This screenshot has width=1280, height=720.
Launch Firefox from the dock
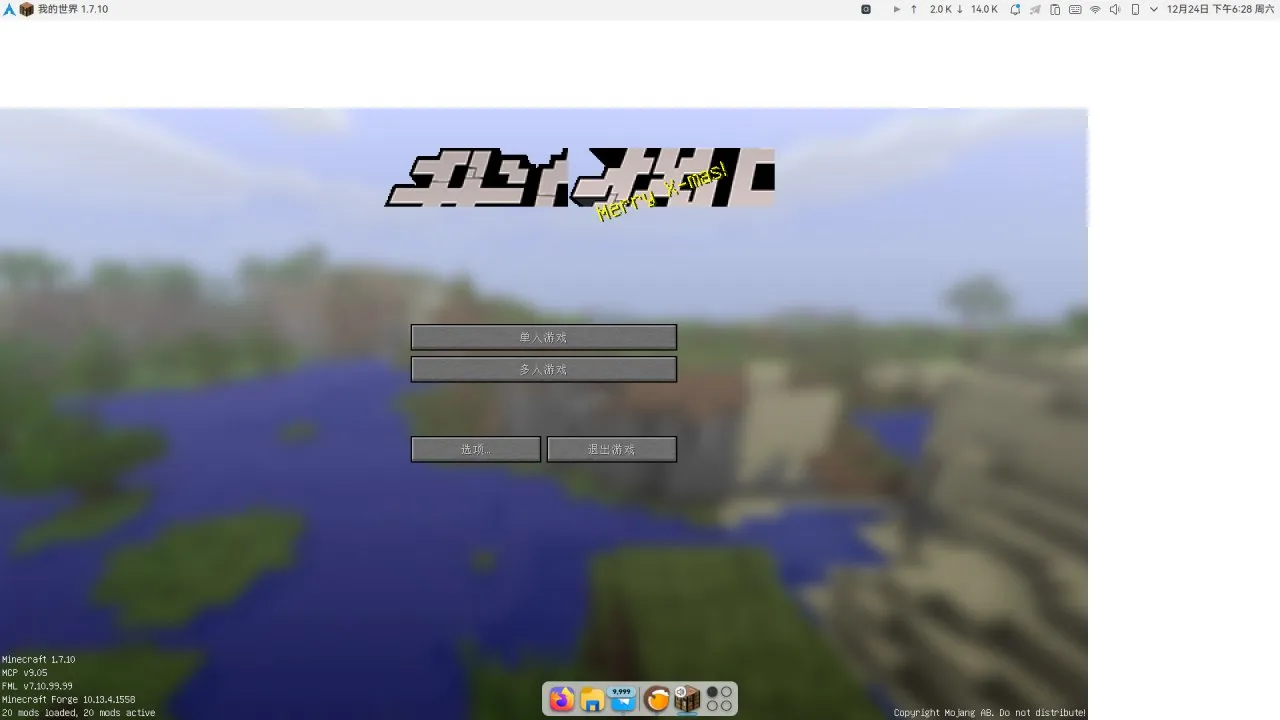point(562,699)
